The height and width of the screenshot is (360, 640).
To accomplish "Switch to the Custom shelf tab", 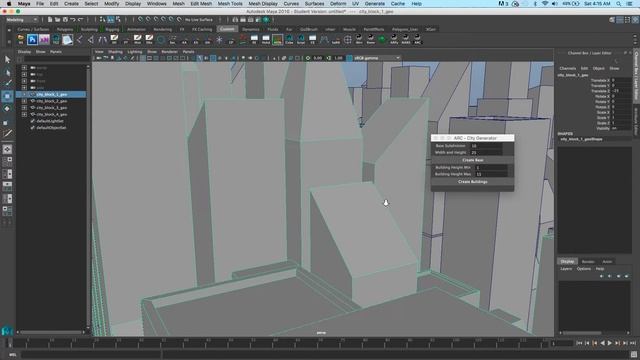I will [227, 29].
